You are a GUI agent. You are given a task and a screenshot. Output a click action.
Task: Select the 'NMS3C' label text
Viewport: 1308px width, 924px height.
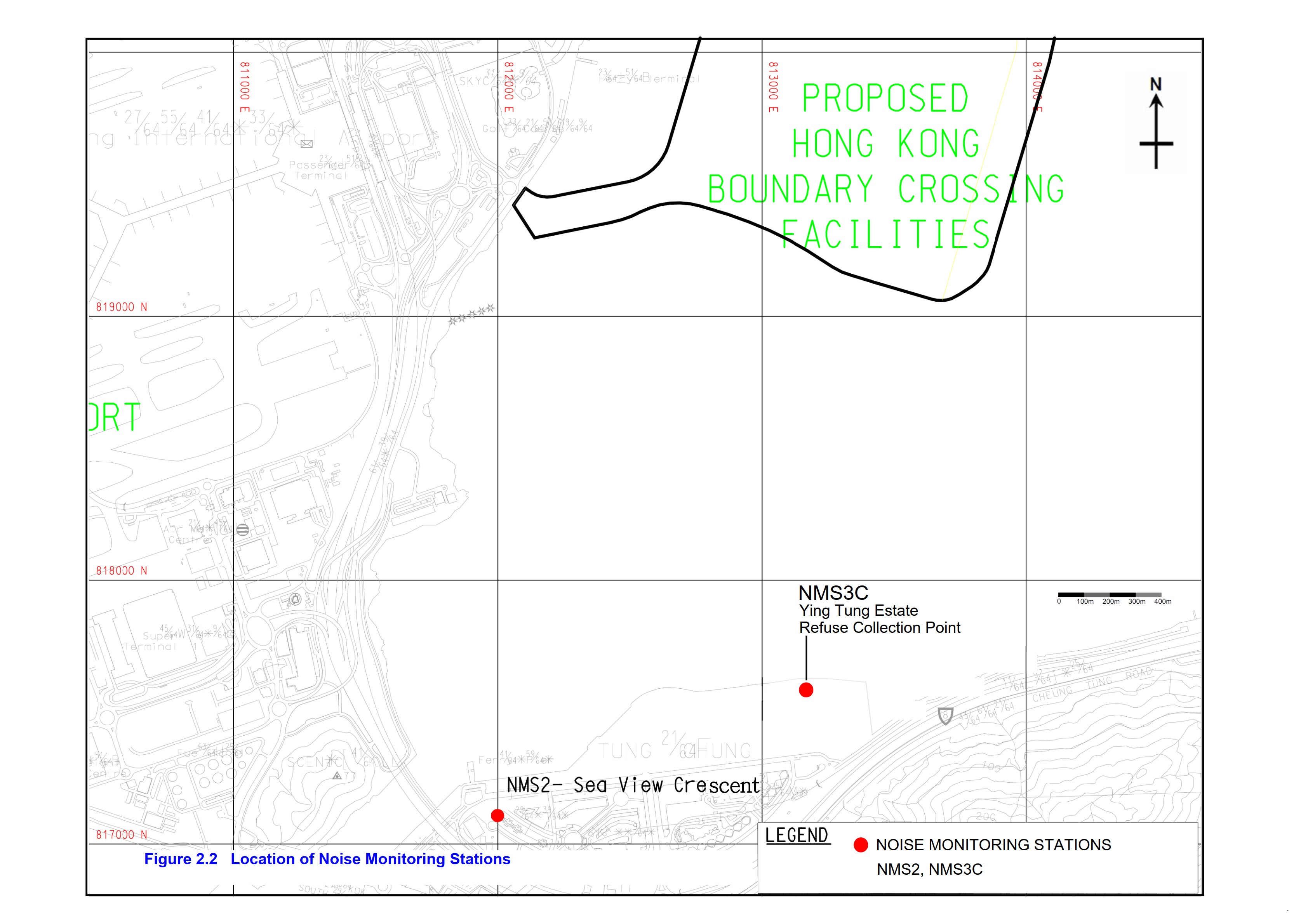click(833, 592)
